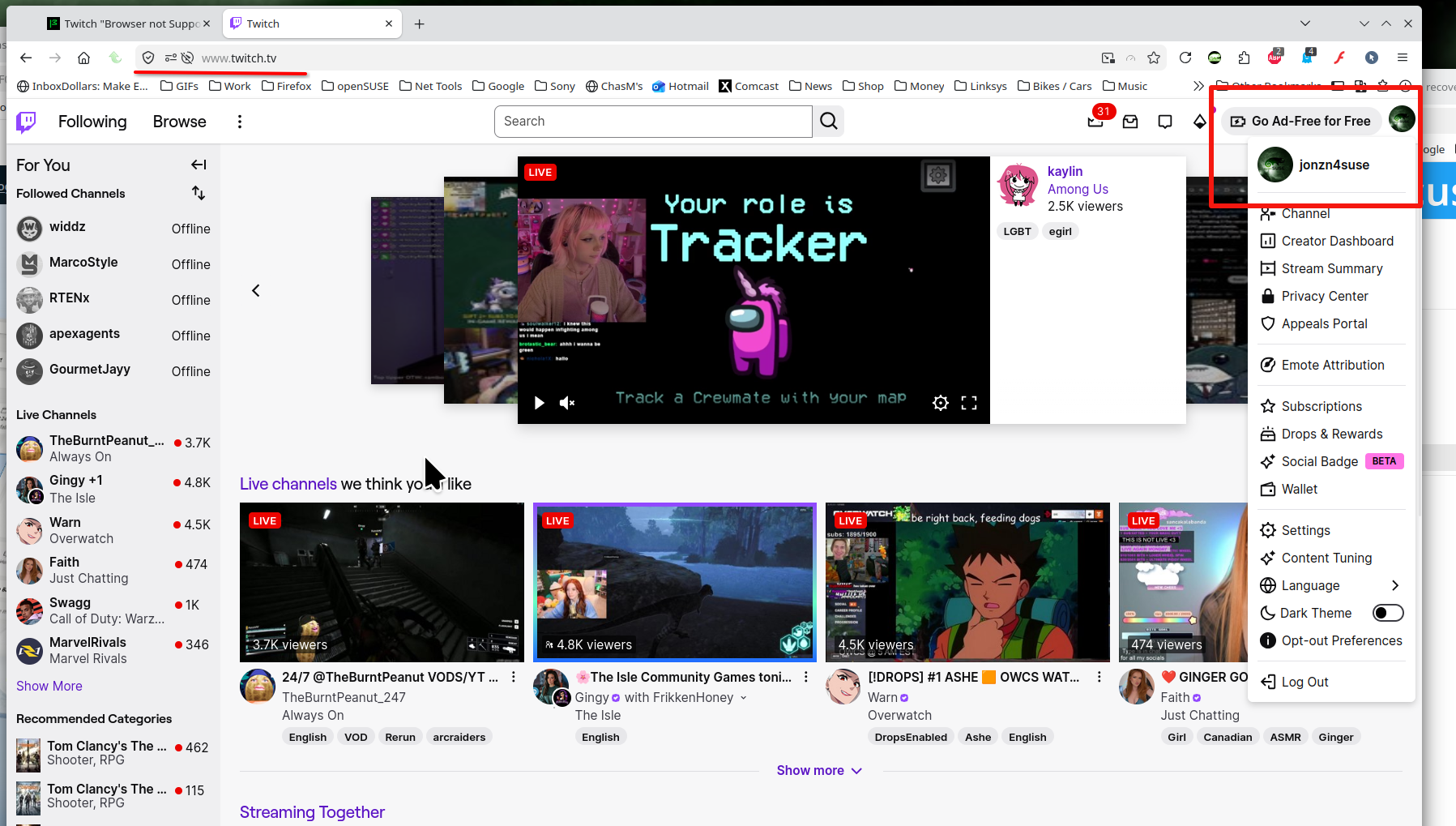Go to previous carousel stream arrow
The height and width of the screenshot is (826, 1456).
tap(256, 290)
